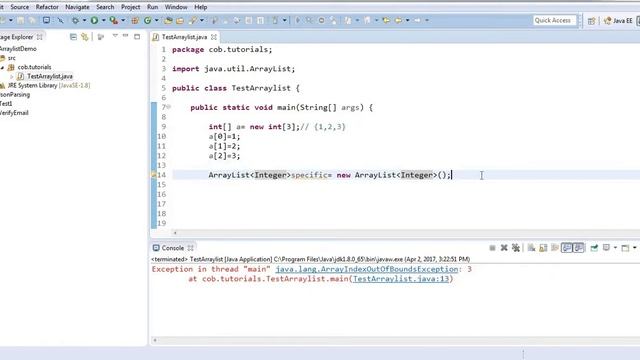Viewport: 640px width, 360px height.
Task: Open the External Tools dropdown arrow
Action: coord(123,20)
